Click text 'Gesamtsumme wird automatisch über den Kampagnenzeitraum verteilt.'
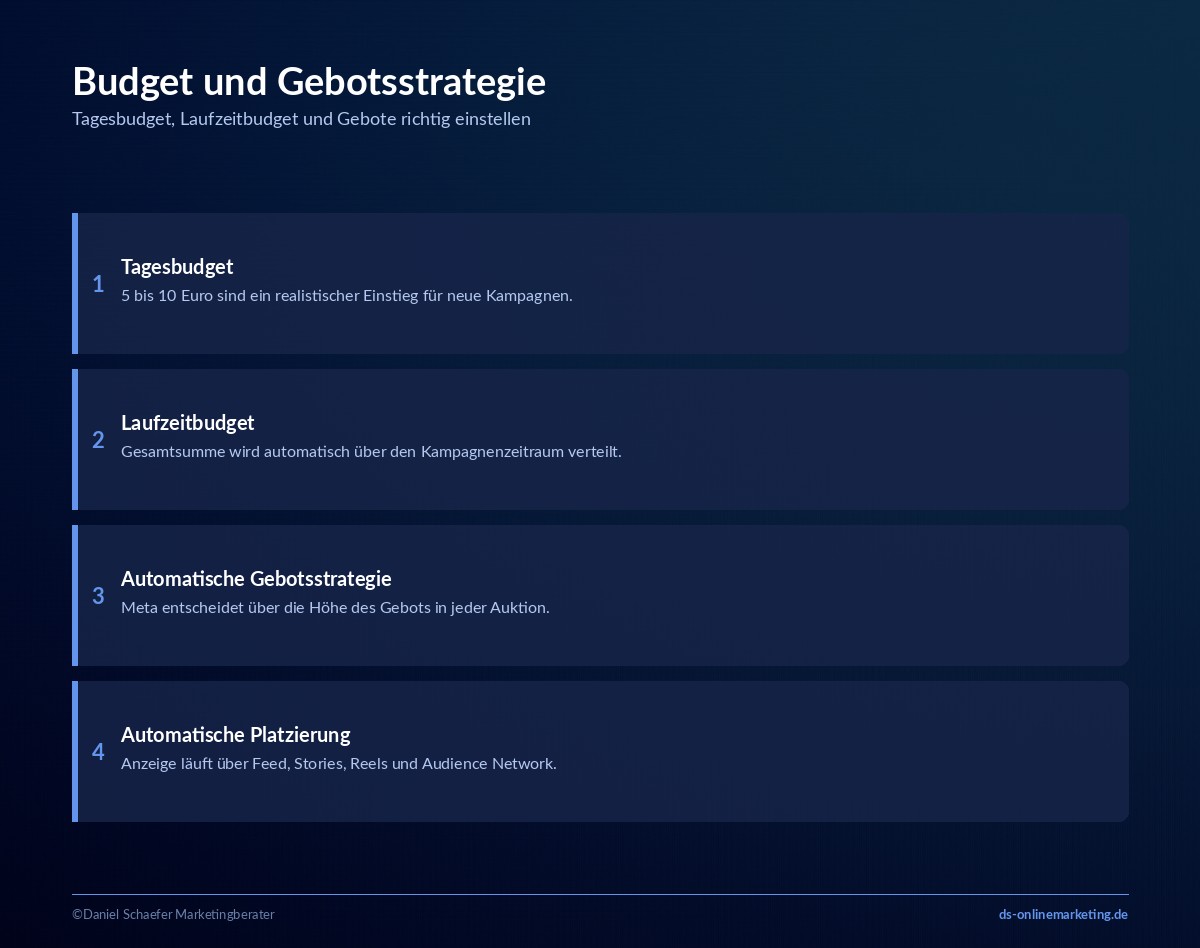The height and width of the screenshot is (948, 1200). point(371,452)
